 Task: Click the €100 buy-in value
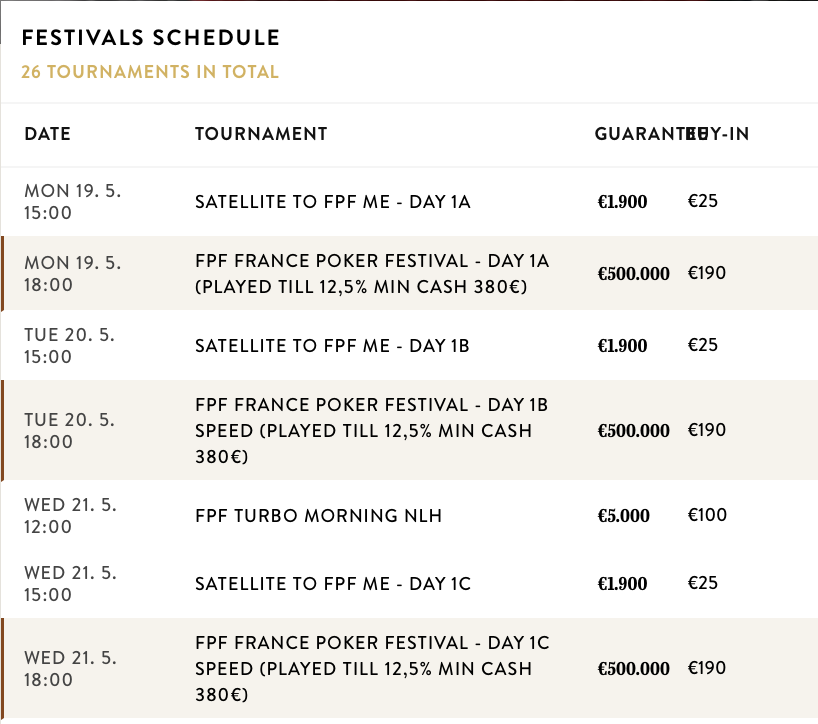[x=707, y=515]
